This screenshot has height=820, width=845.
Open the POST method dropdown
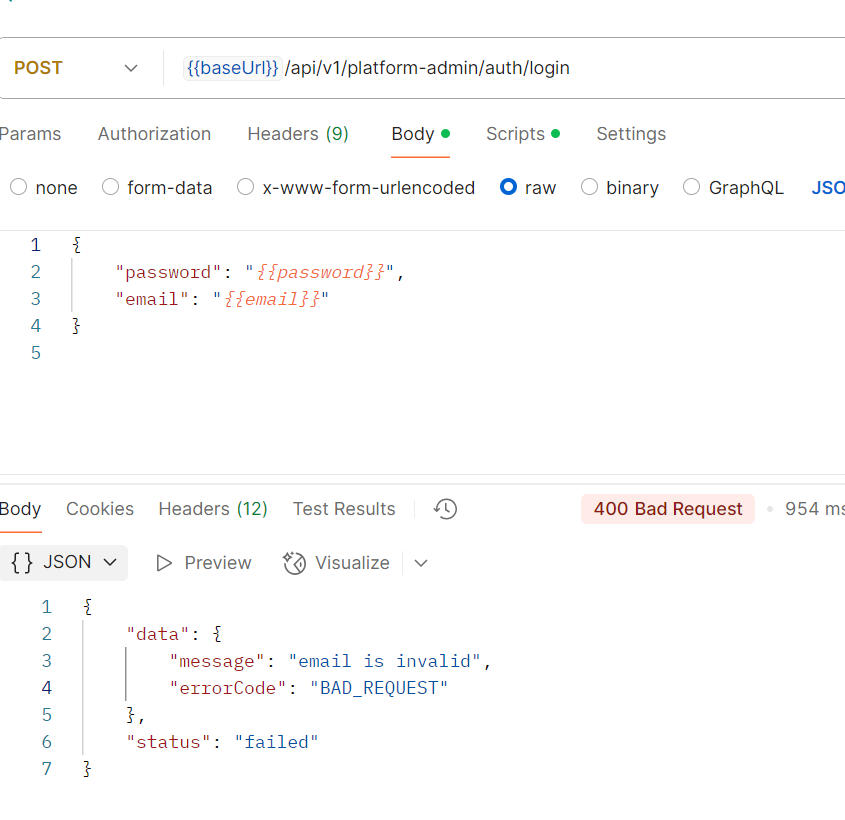76,68
